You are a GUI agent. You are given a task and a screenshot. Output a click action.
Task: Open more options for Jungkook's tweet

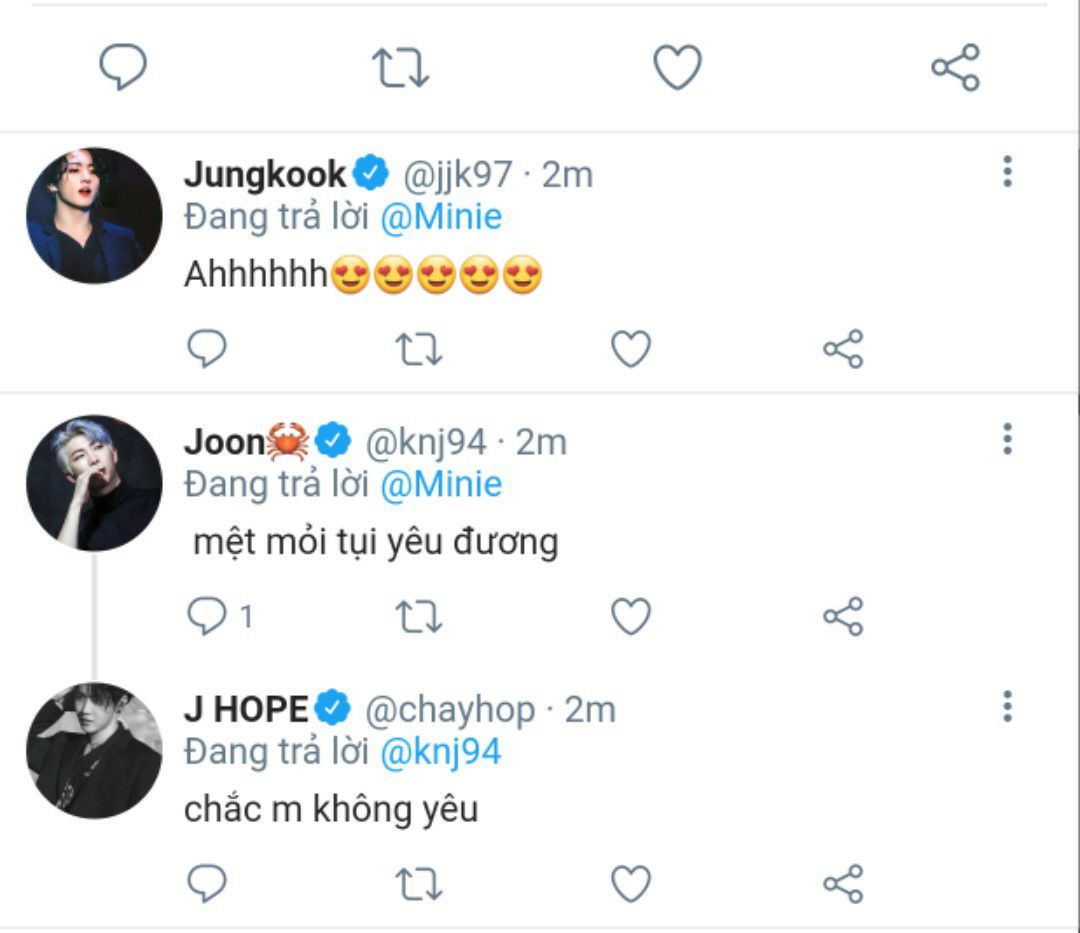point(1007,172)
